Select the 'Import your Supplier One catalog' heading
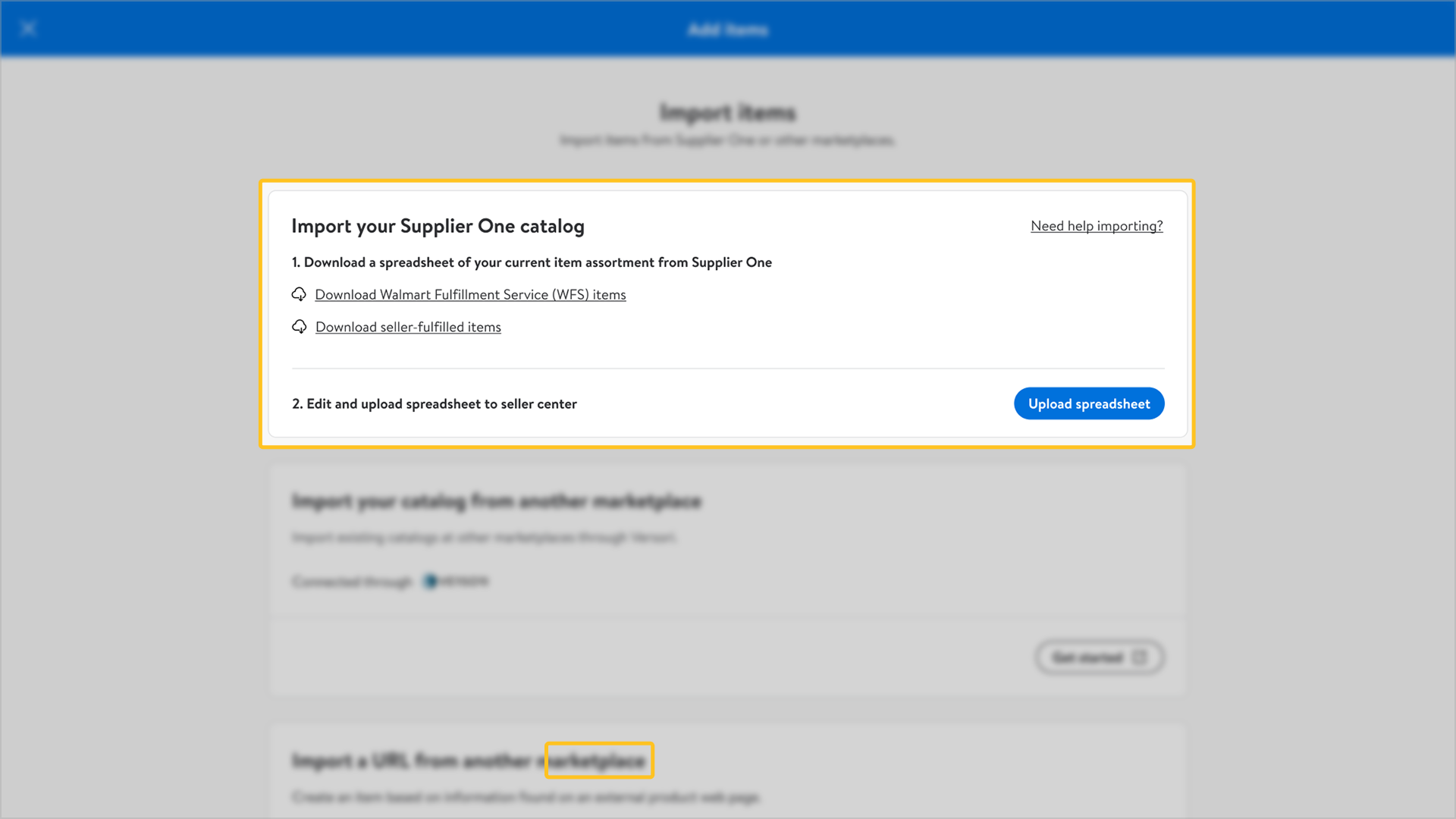The width and height of the screenshot is (1456, 819). [438, 226]
